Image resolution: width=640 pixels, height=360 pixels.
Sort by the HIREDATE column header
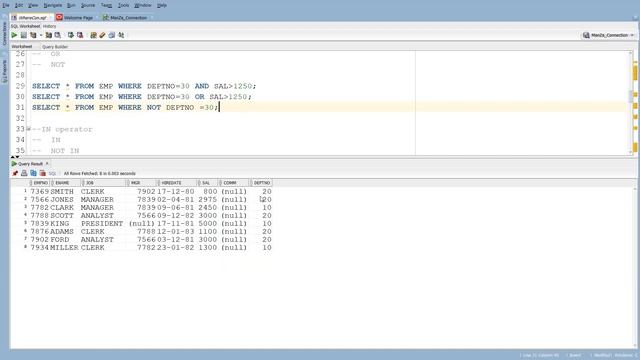[x=177, y=183]
